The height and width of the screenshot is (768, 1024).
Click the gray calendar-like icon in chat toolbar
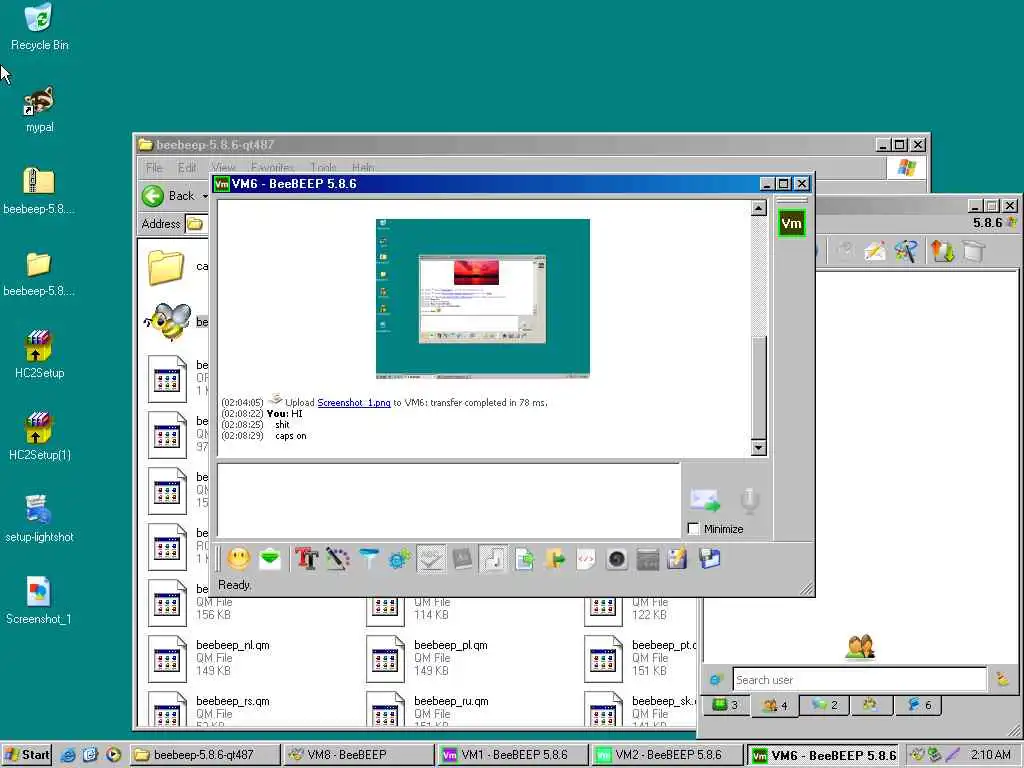(x=648, y=559)
